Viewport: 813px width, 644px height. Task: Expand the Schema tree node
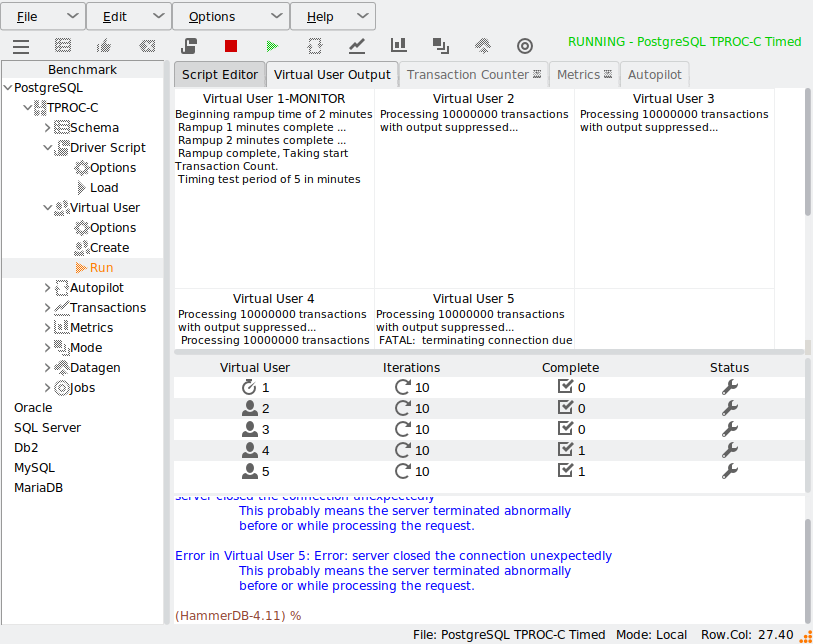[x=47, y=128]
